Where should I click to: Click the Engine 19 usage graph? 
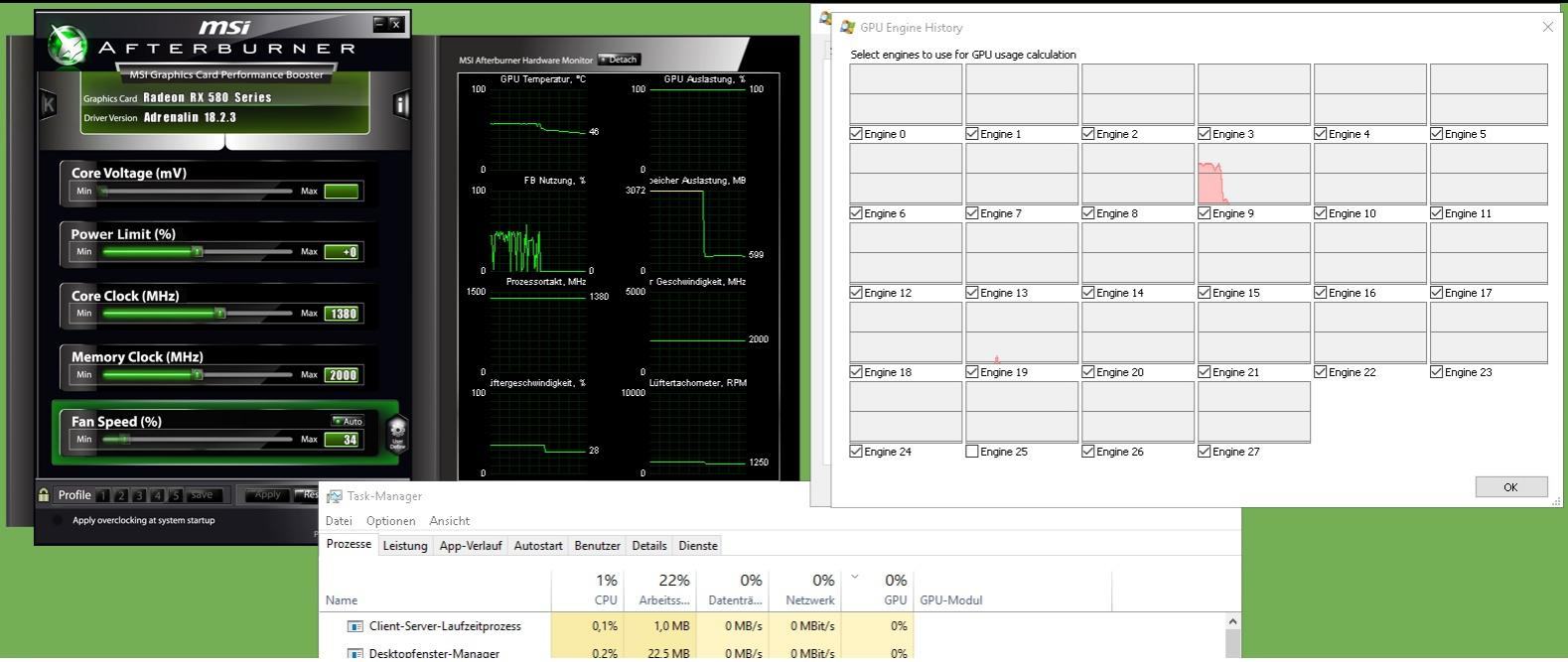(x=1022, y=332)
